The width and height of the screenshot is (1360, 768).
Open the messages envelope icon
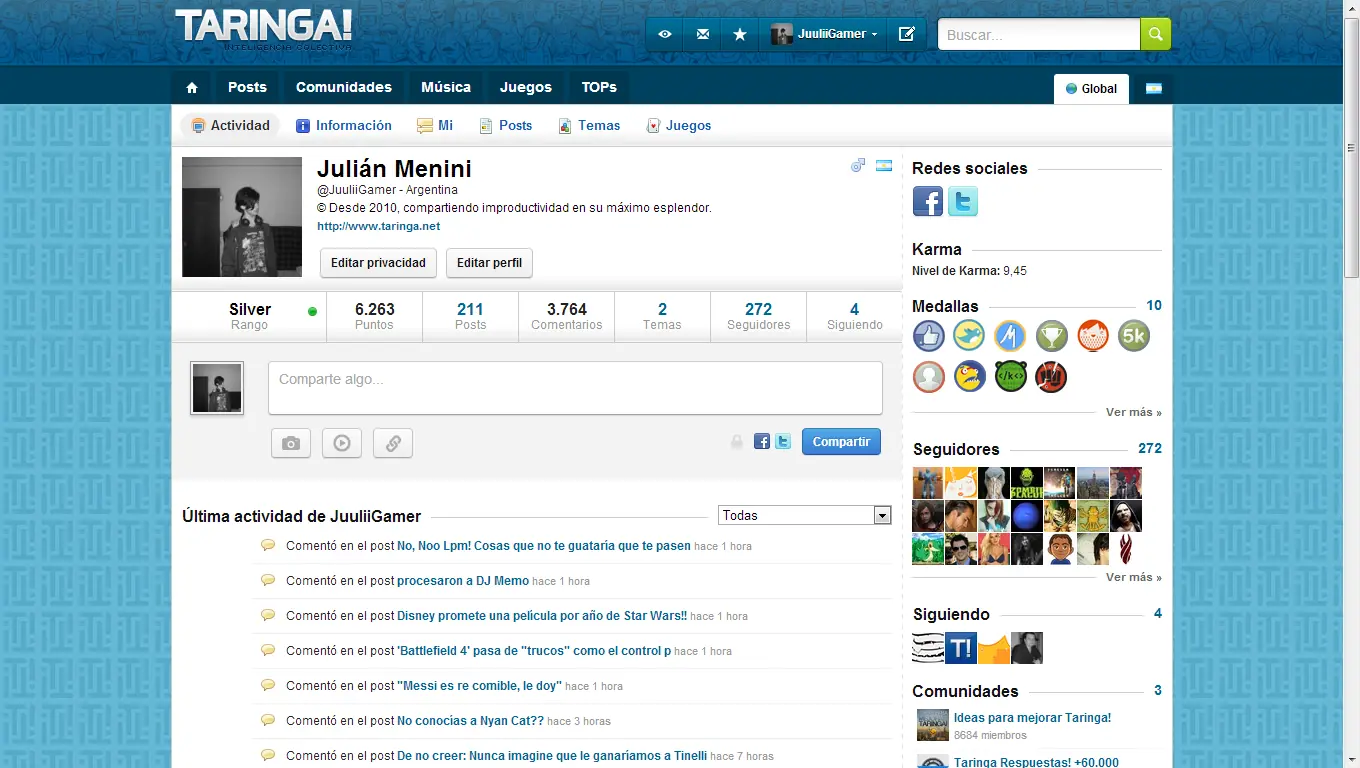(702, 34)
